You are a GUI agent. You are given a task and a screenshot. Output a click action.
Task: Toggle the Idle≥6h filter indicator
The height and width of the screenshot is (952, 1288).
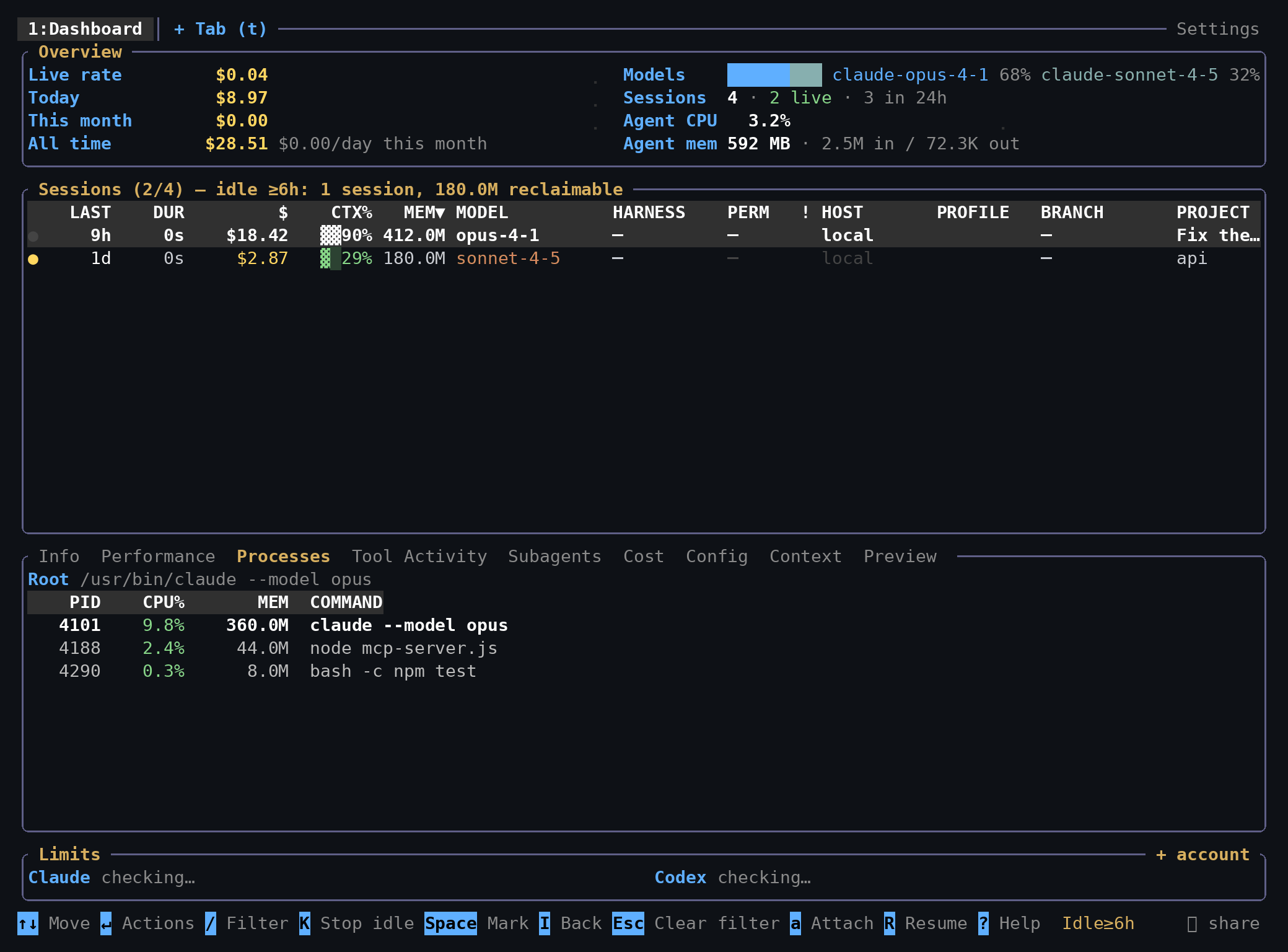pyautogui.click(x=1098, y=923)
